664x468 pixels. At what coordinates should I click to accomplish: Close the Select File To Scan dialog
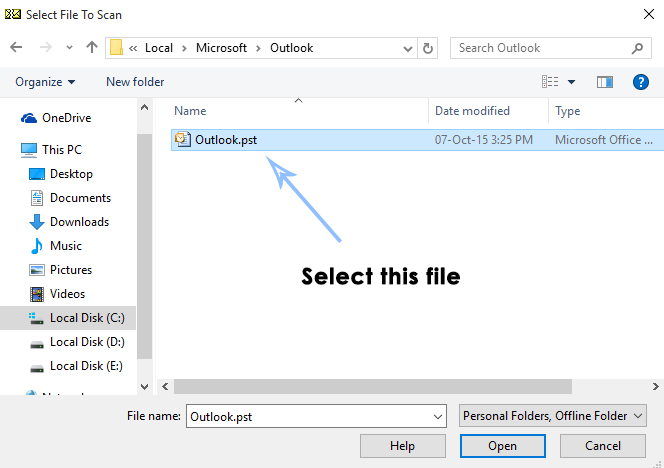648,14
